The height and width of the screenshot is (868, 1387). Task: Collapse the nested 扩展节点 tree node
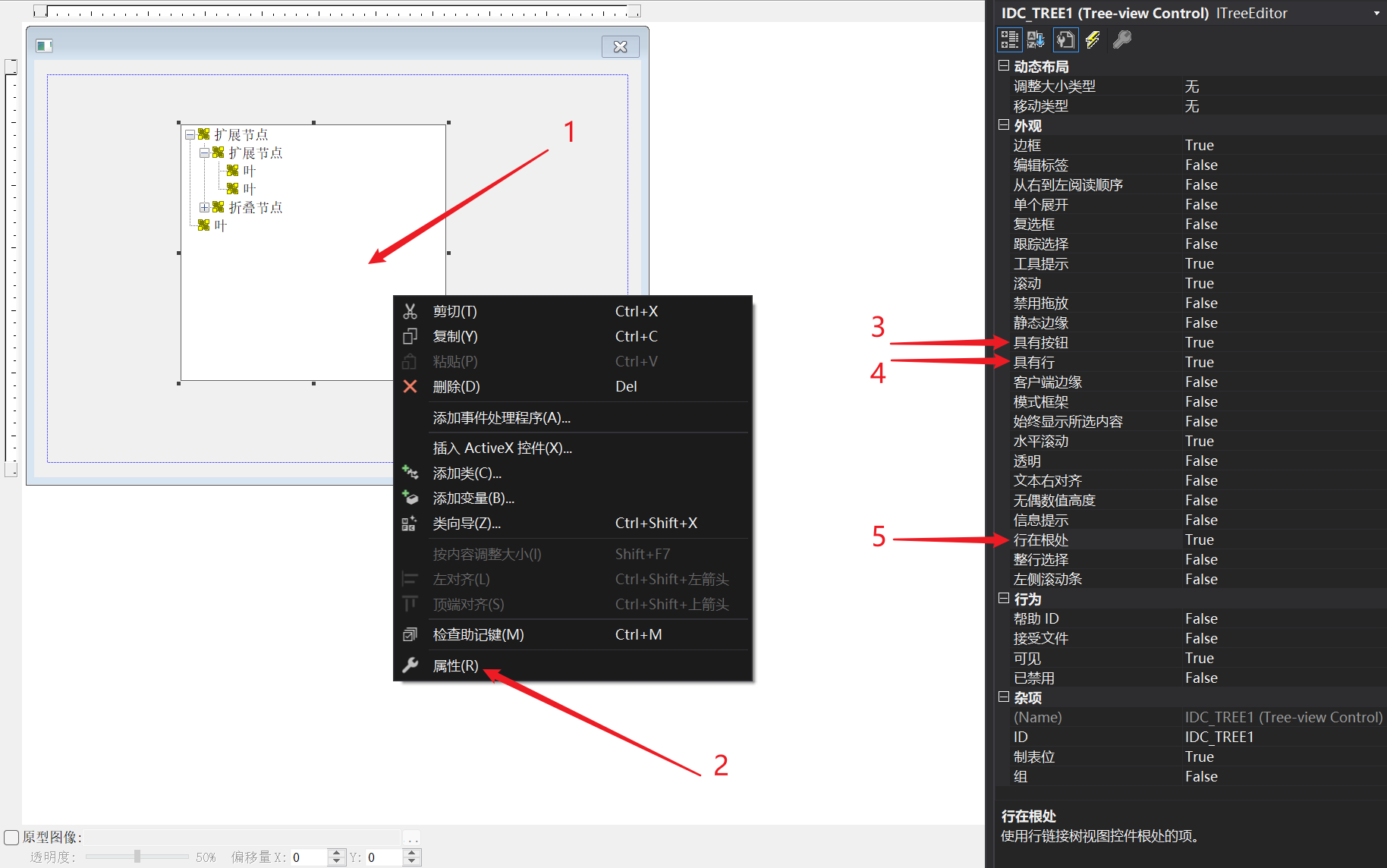[204, 153]
